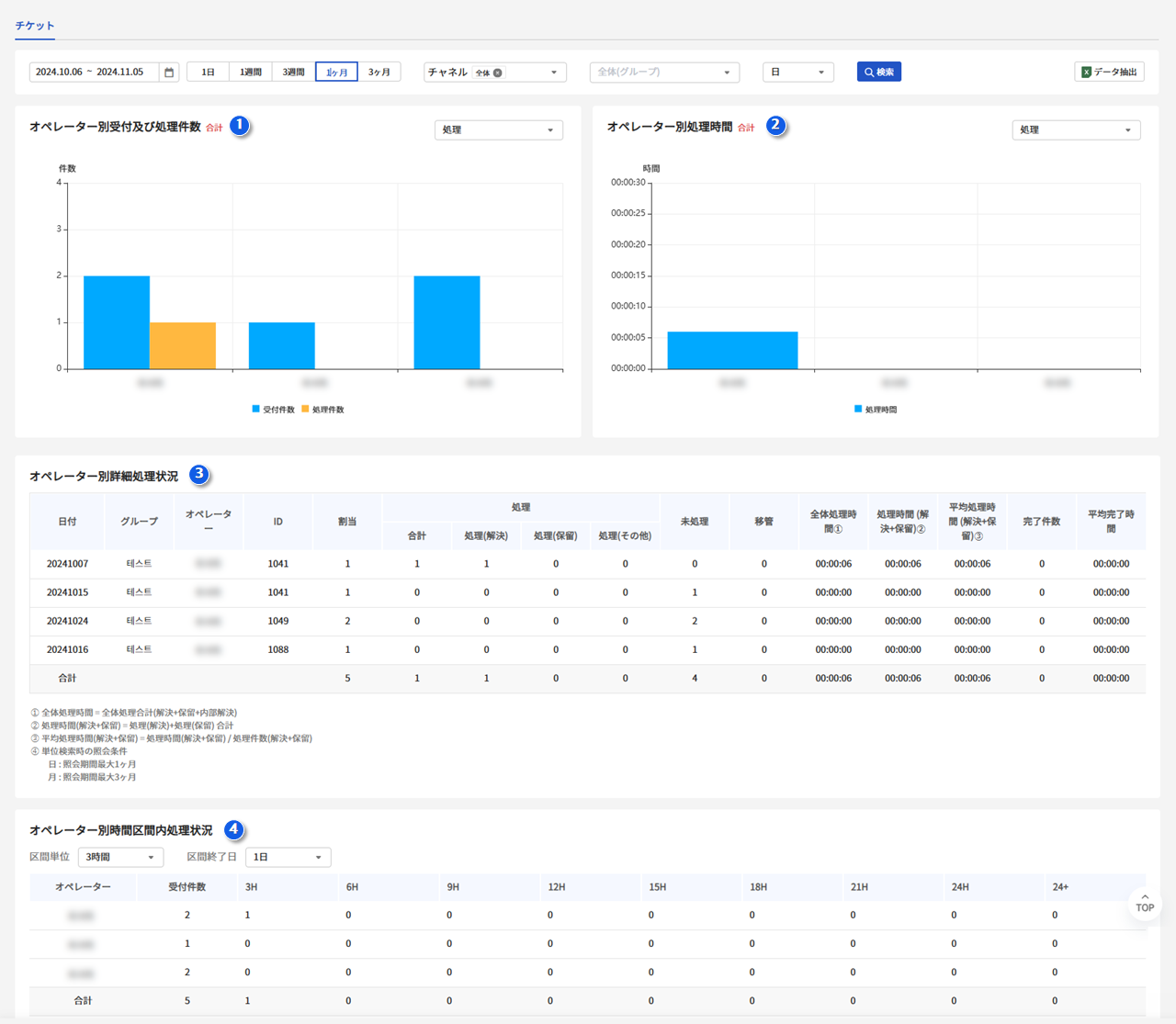This screenshot has height=1024, width=1176.
Task: Click the orange 処理件数 bar in chart
Action: (x=183, y=346)
